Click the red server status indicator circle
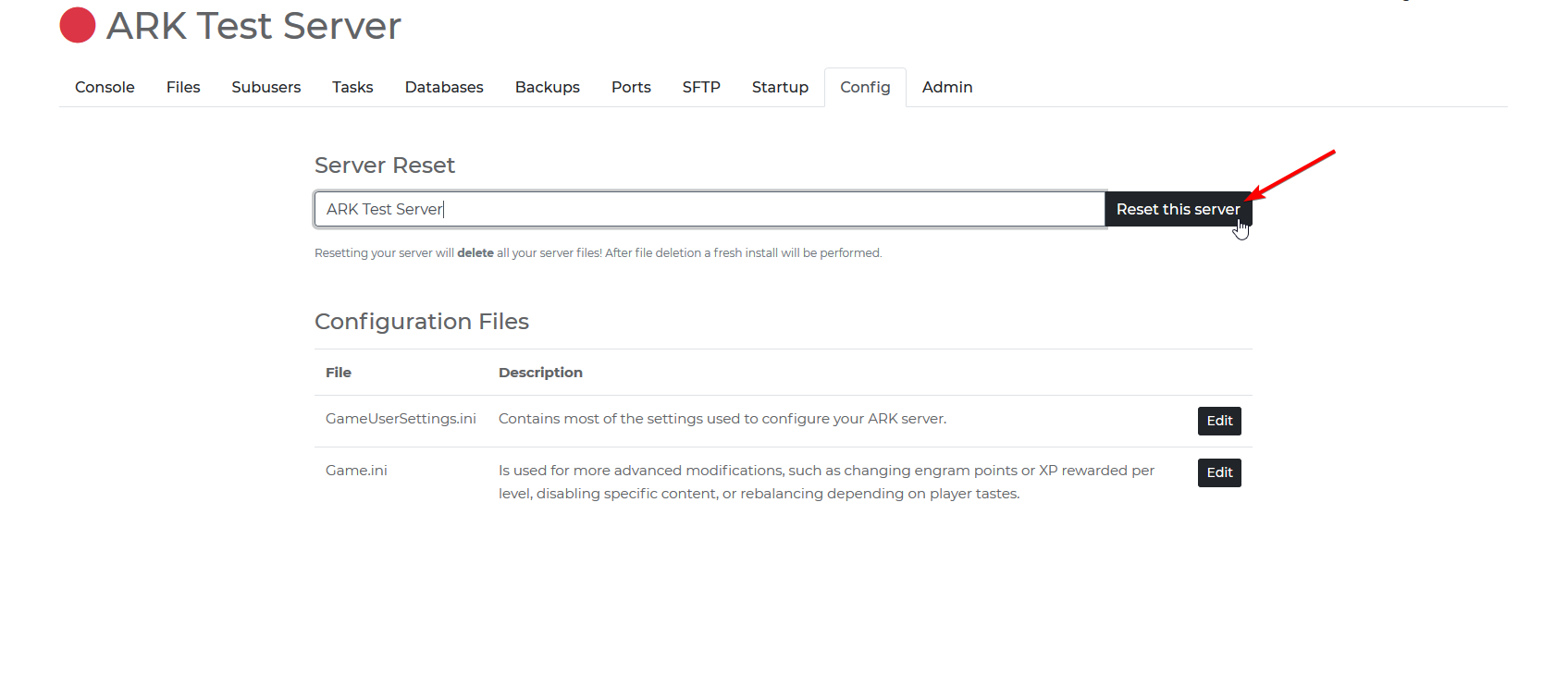Image resolution: width=1568 pixels, height=674 pixels. pos(78,25)
